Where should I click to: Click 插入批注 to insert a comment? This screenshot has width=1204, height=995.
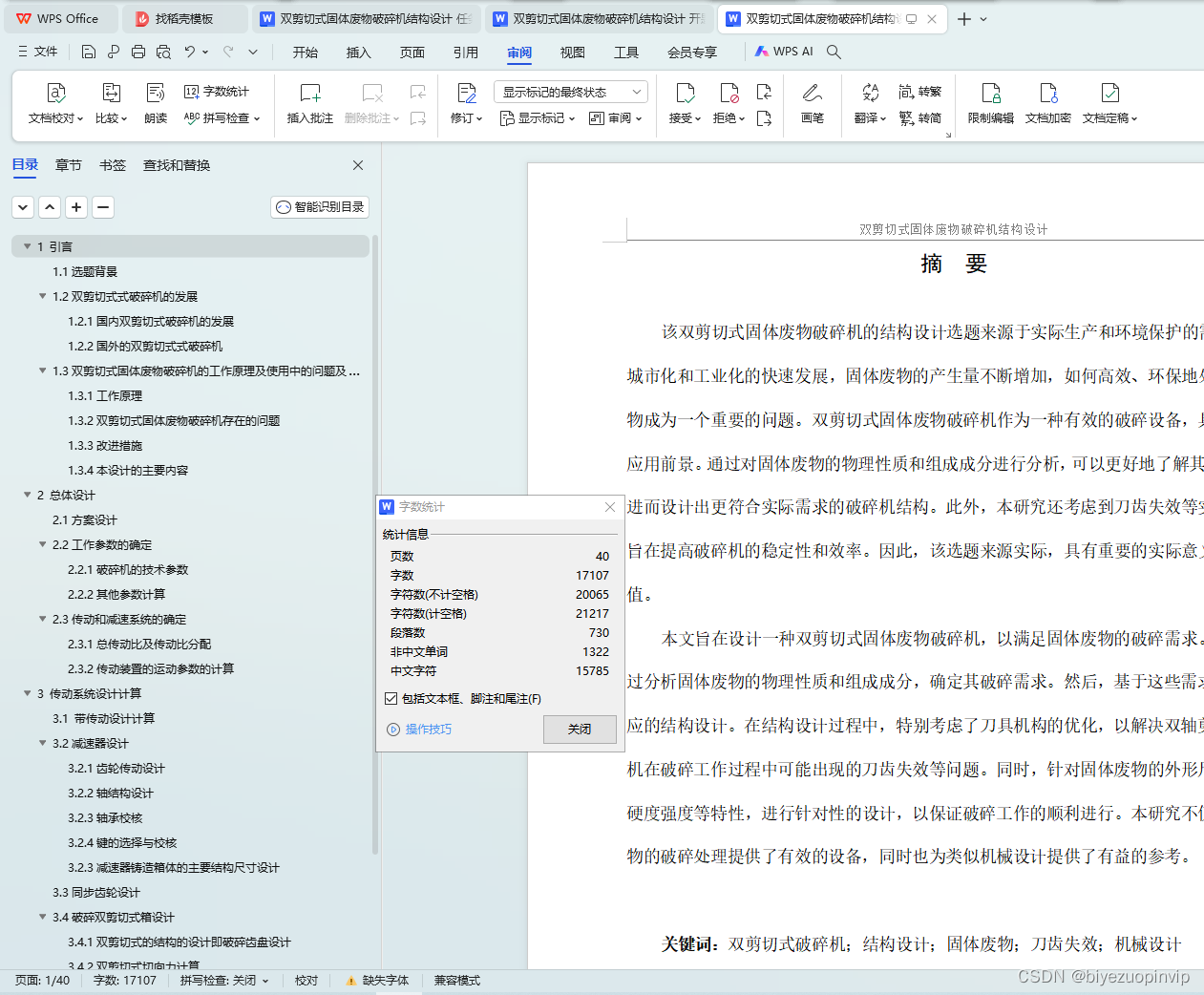click(x=310, y=104)
